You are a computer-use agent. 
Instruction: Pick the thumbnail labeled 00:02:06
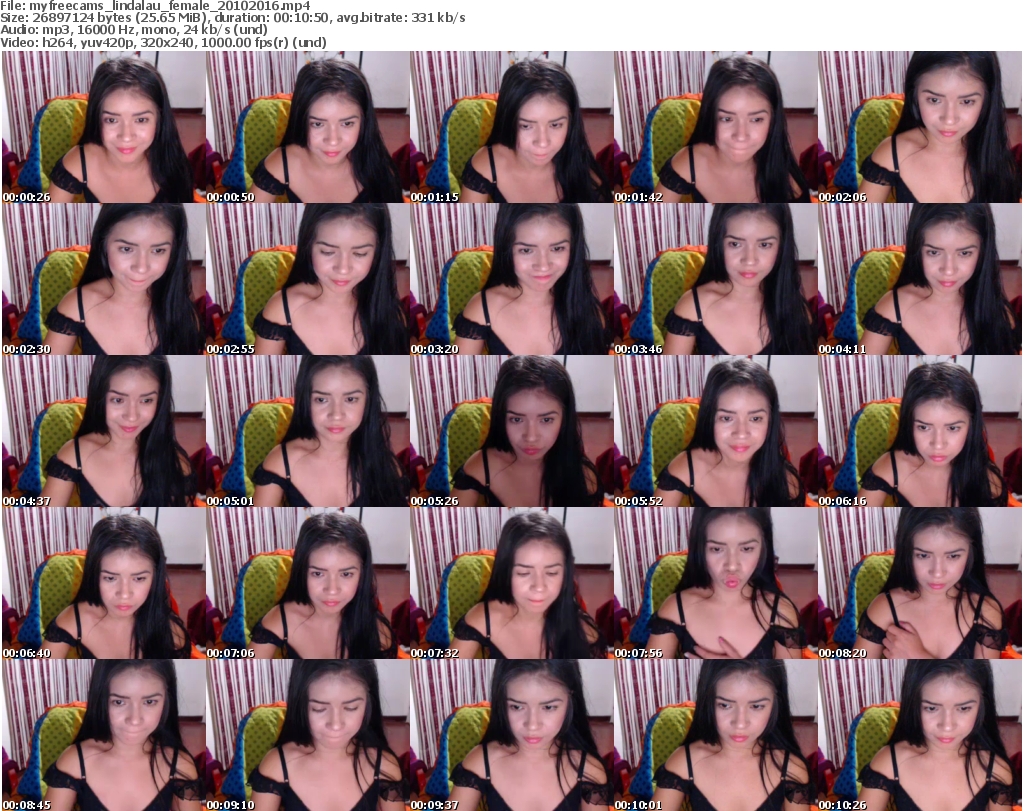click(920, 127)
